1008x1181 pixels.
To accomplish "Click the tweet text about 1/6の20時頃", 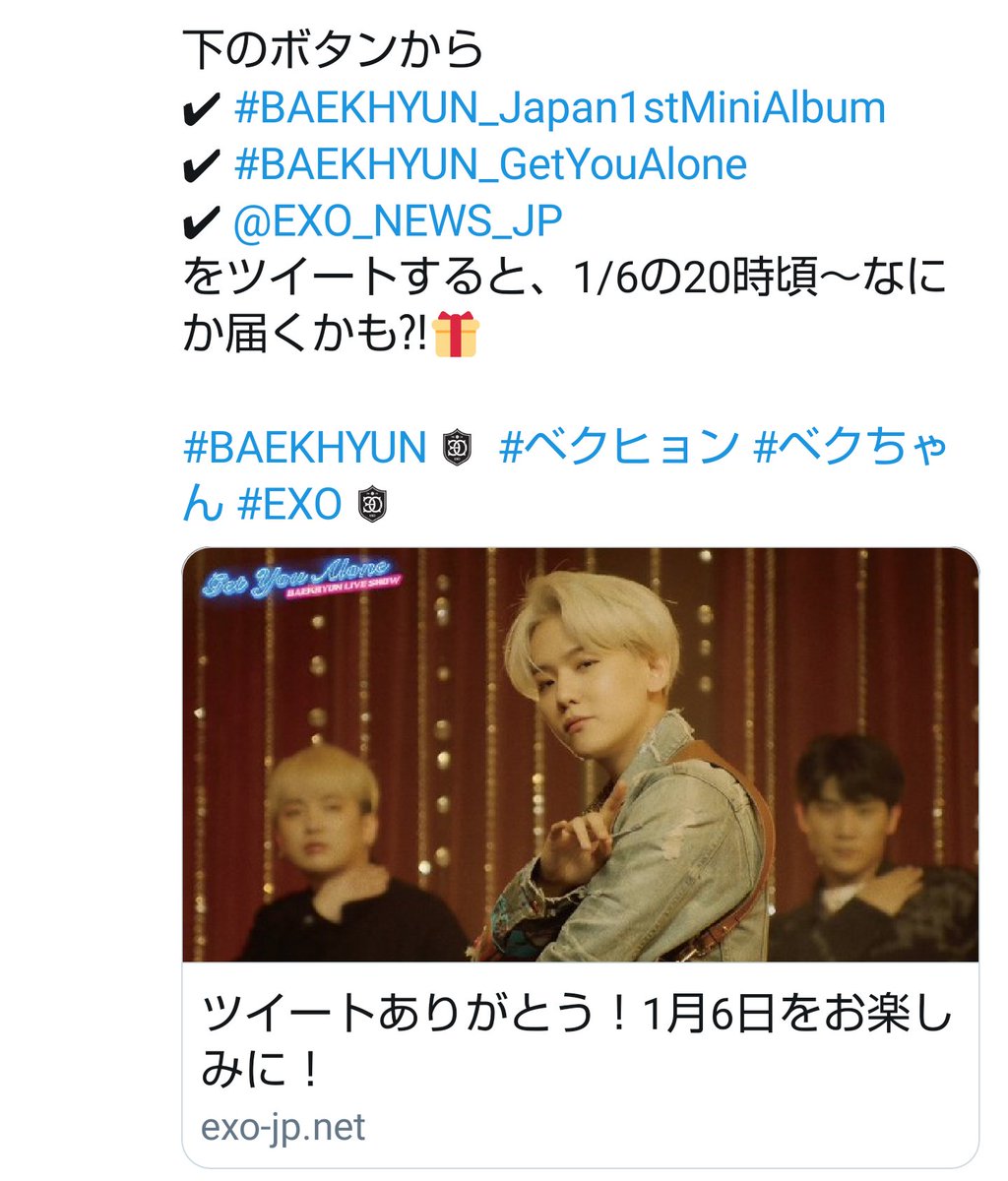I will pyautogui.click(x=565, y=306).
